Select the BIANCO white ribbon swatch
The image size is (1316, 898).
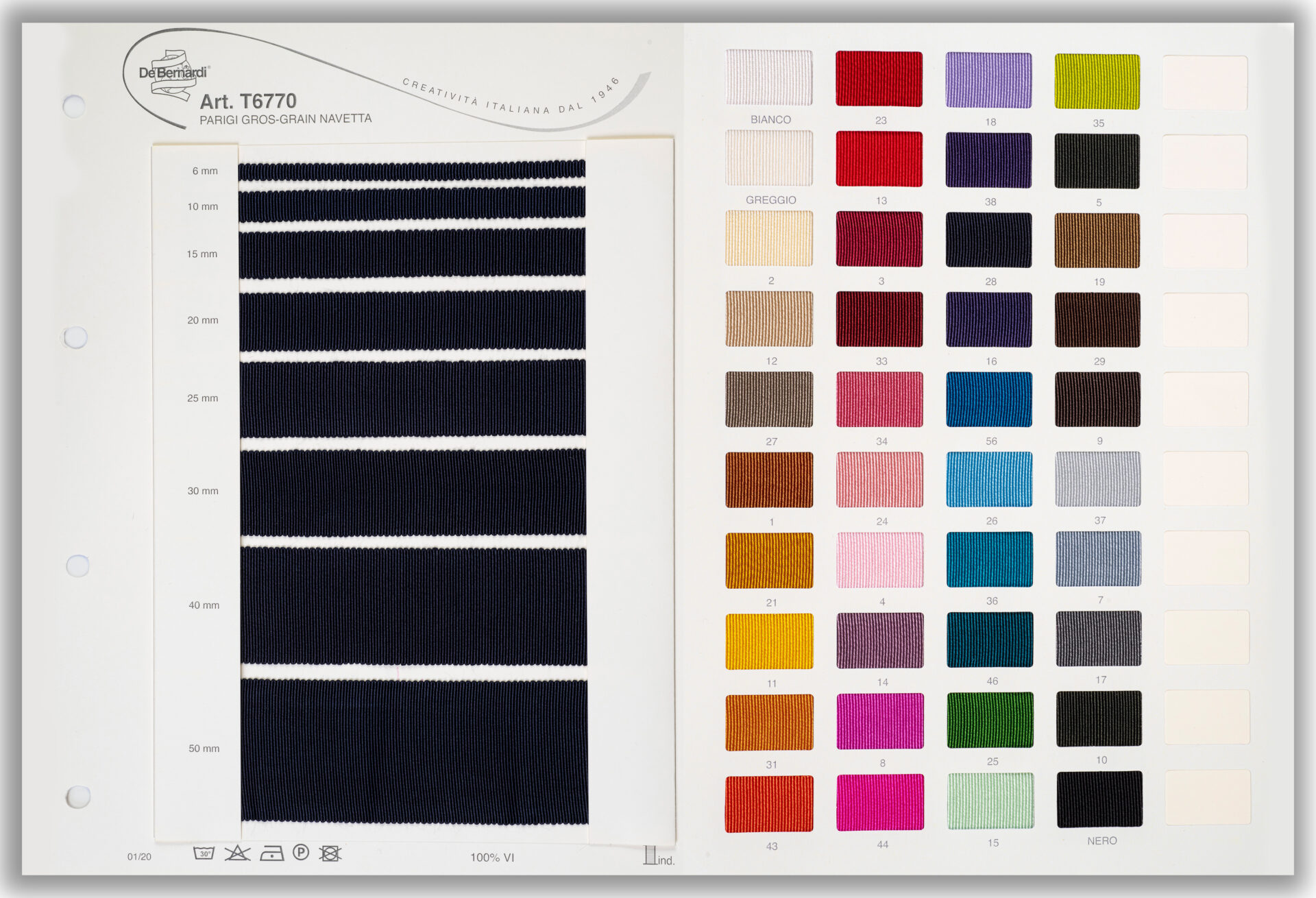pyautogui.click(x=769, y=77)
